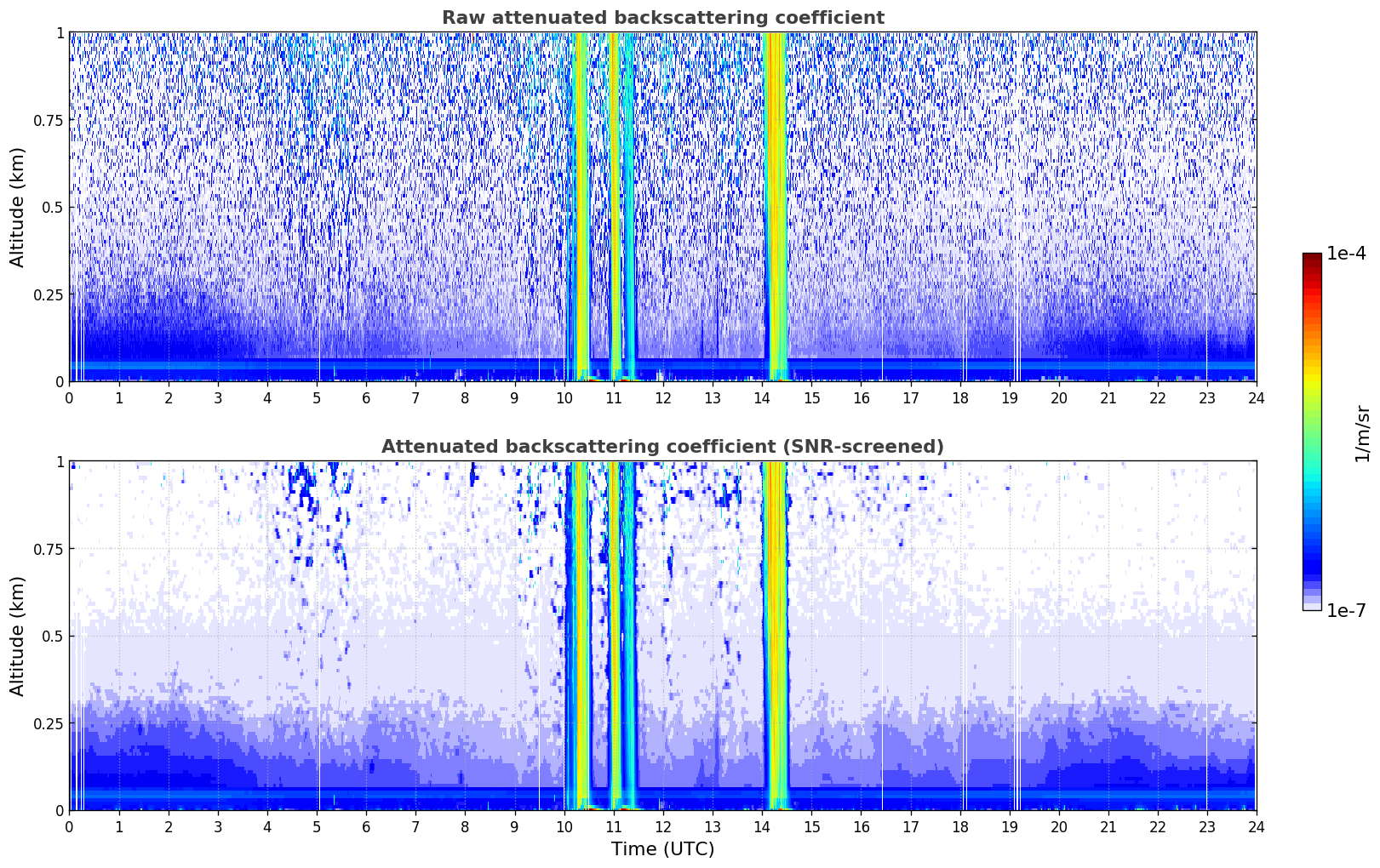This screenshot has height=868, width=1380.
Task: Click altitude tick '0.5' on the bottom plot
Action: [53, 636]
